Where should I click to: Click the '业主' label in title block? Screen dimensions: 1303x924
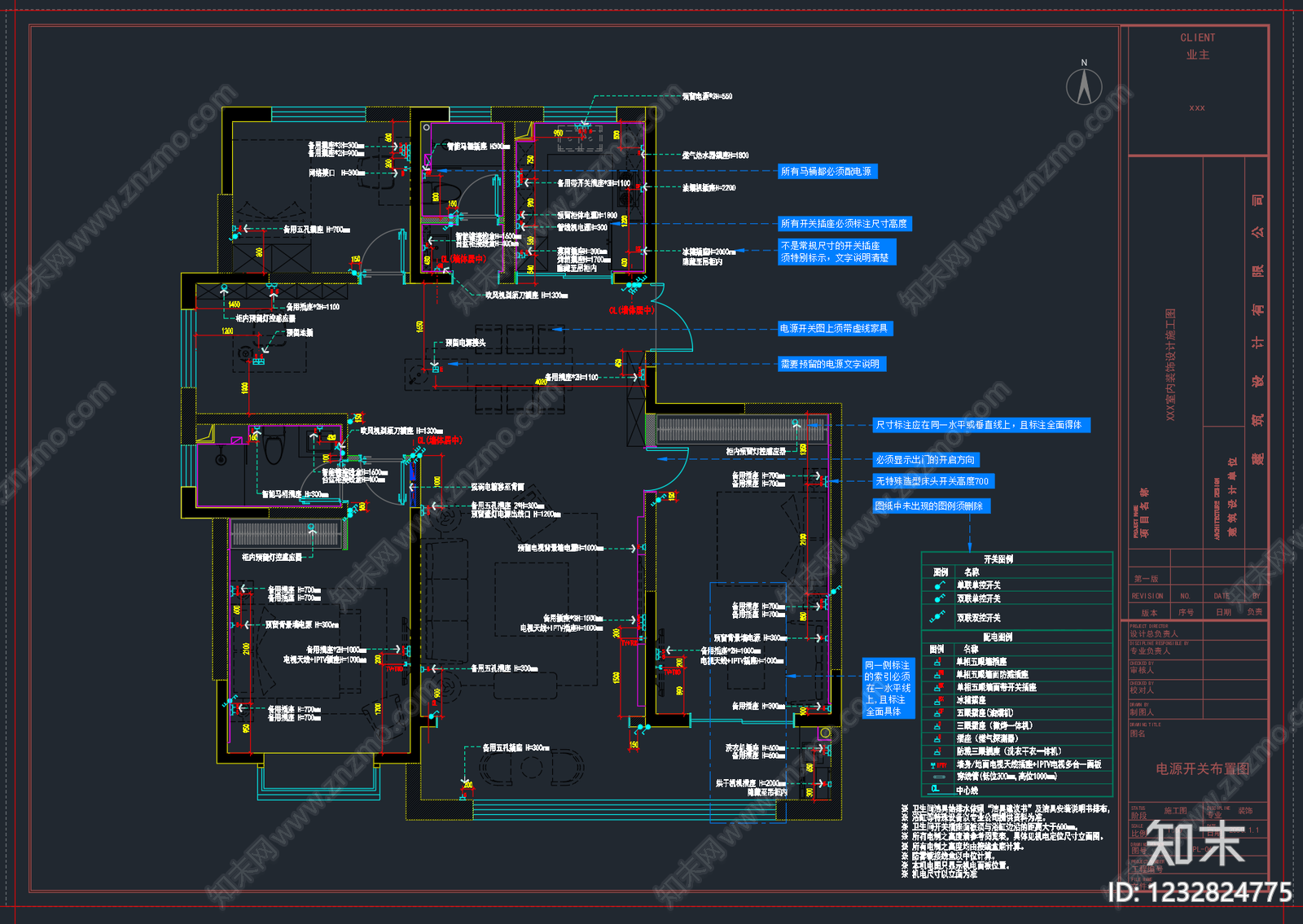pos(1198,55)
